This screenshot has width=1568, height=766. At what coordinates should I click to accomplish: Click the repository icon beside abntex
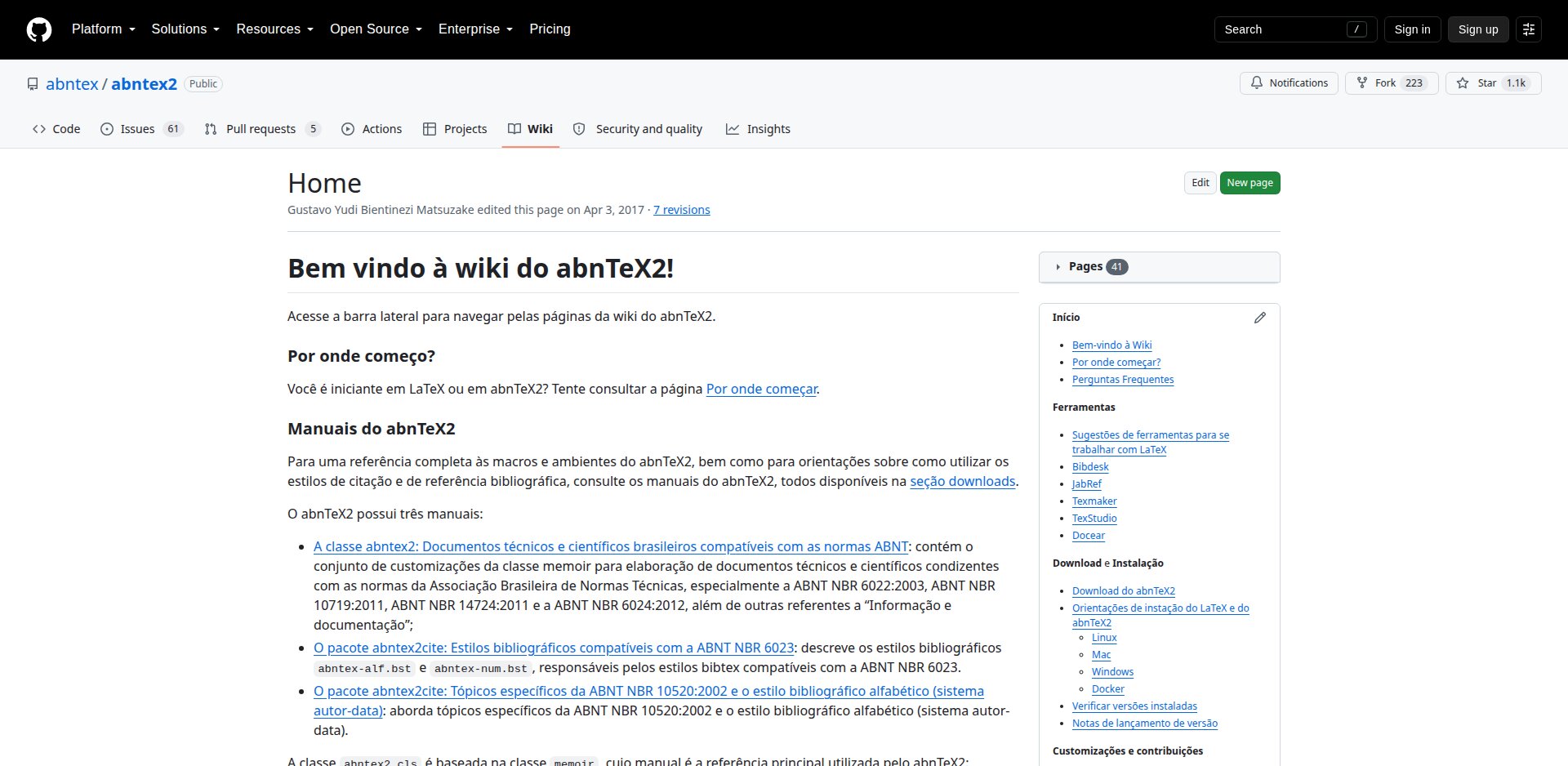(33, 84)
